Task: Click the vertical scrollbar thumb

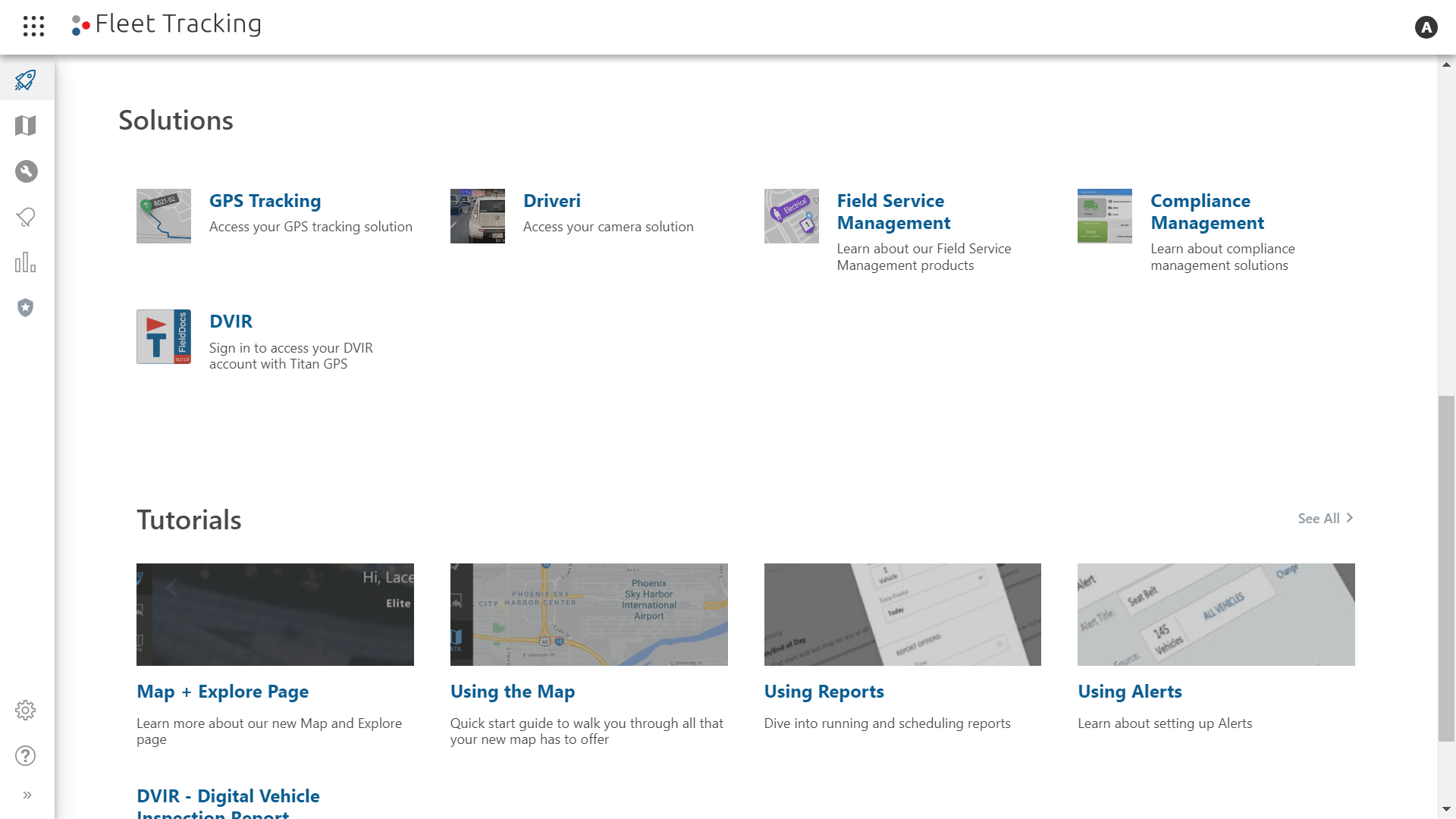Action: click(1446, 568)
